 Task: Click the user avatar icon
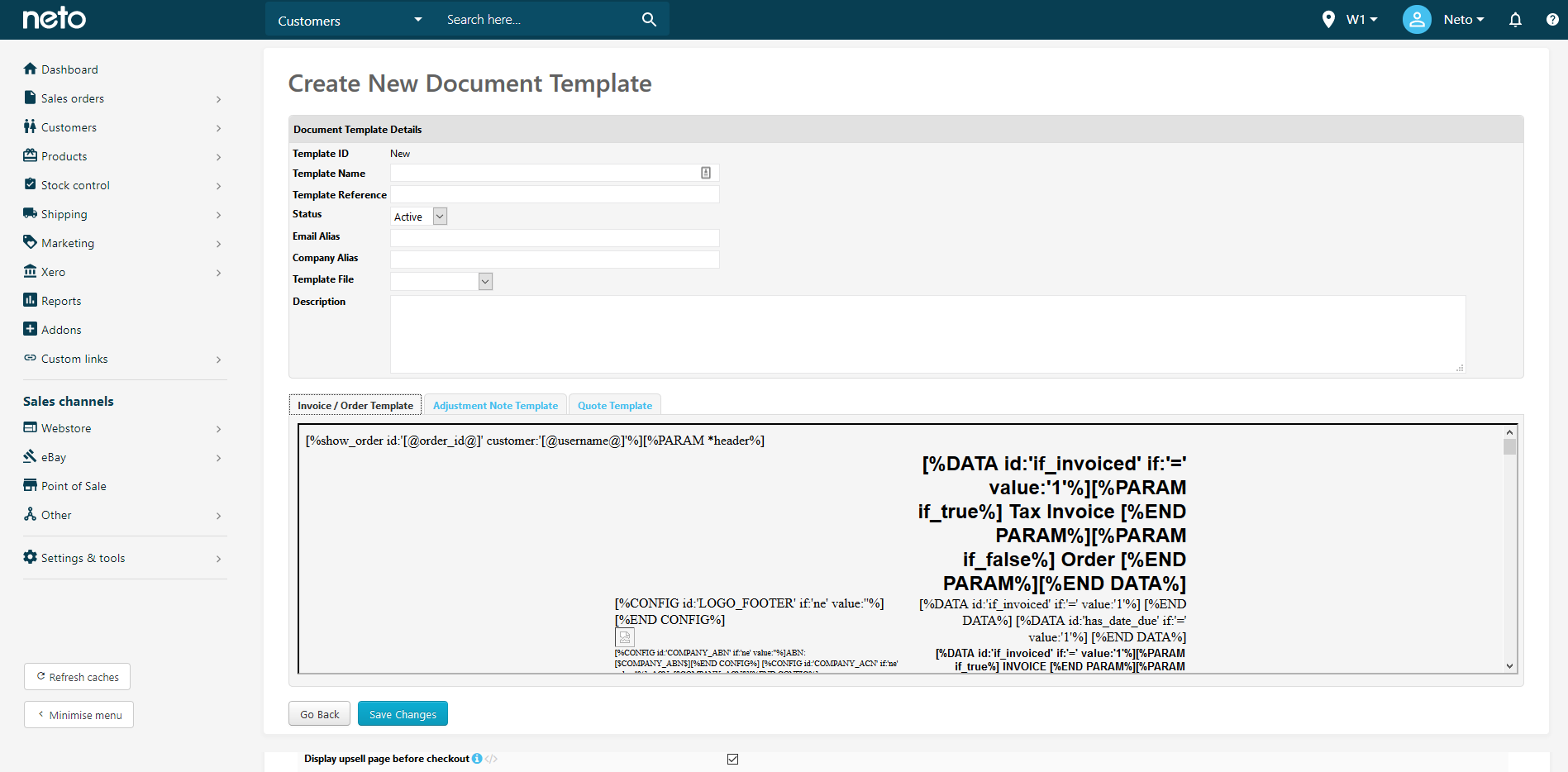1416,20
